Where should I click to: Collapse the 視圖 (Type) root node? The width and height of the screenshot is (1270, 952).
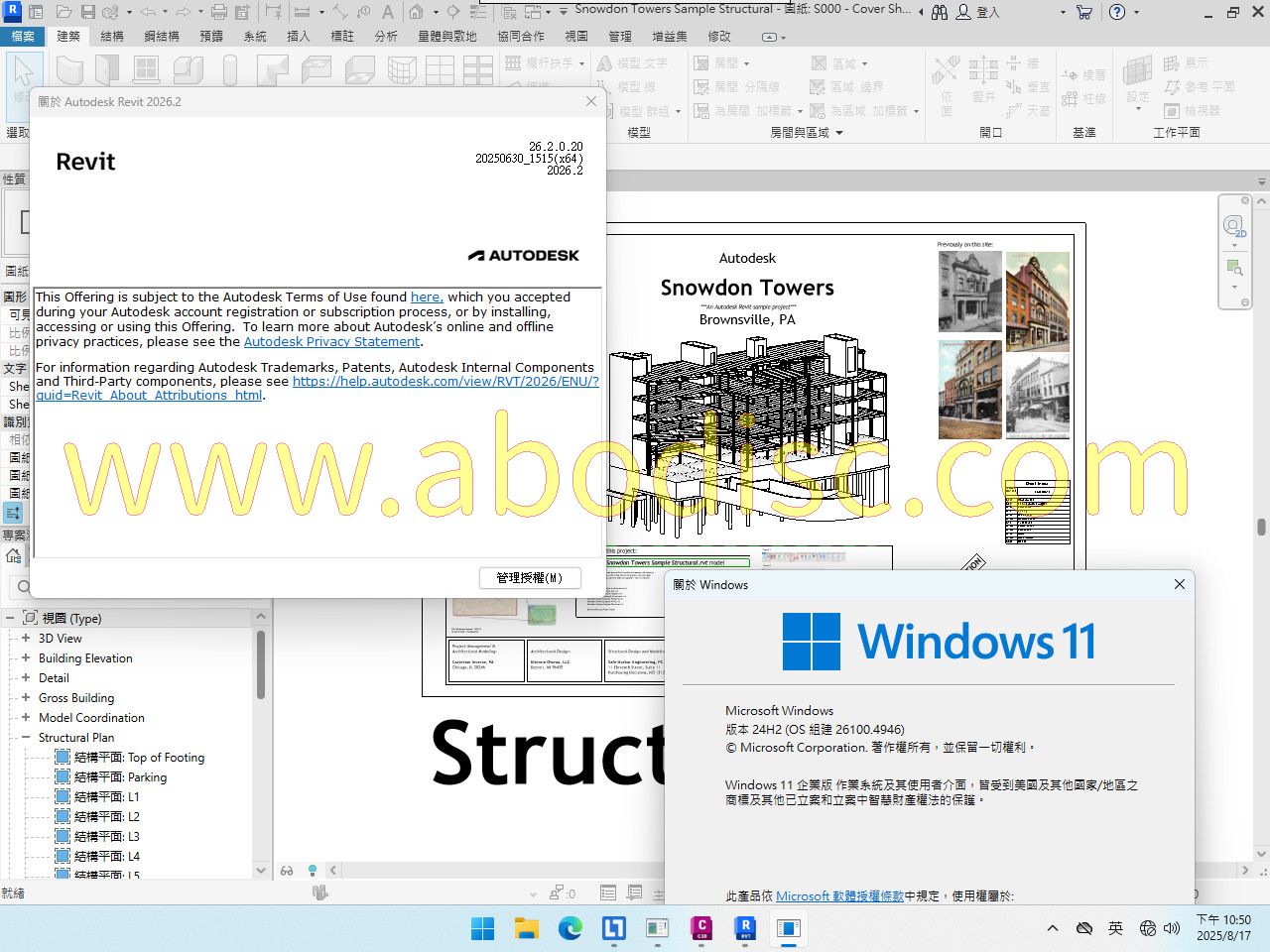(x=11, y=618)
